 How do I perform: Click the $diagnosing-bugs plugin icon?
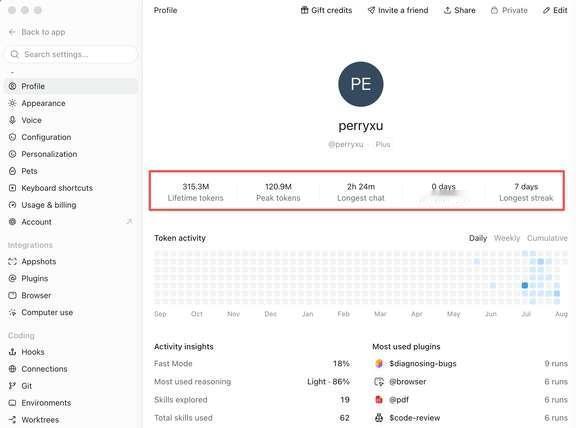(x=379, y=363)
